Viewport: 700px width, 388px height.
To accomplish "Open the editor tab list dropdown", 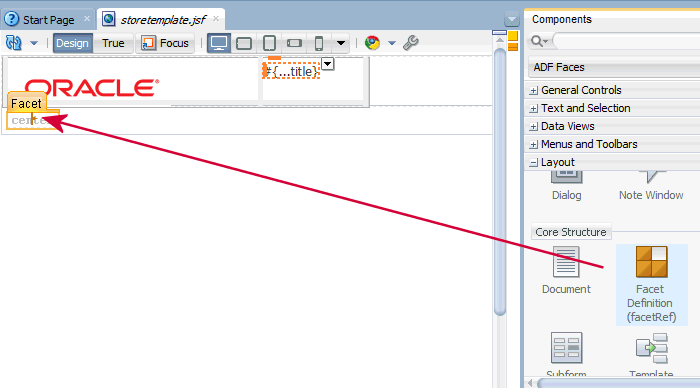I will coord(512,20).
